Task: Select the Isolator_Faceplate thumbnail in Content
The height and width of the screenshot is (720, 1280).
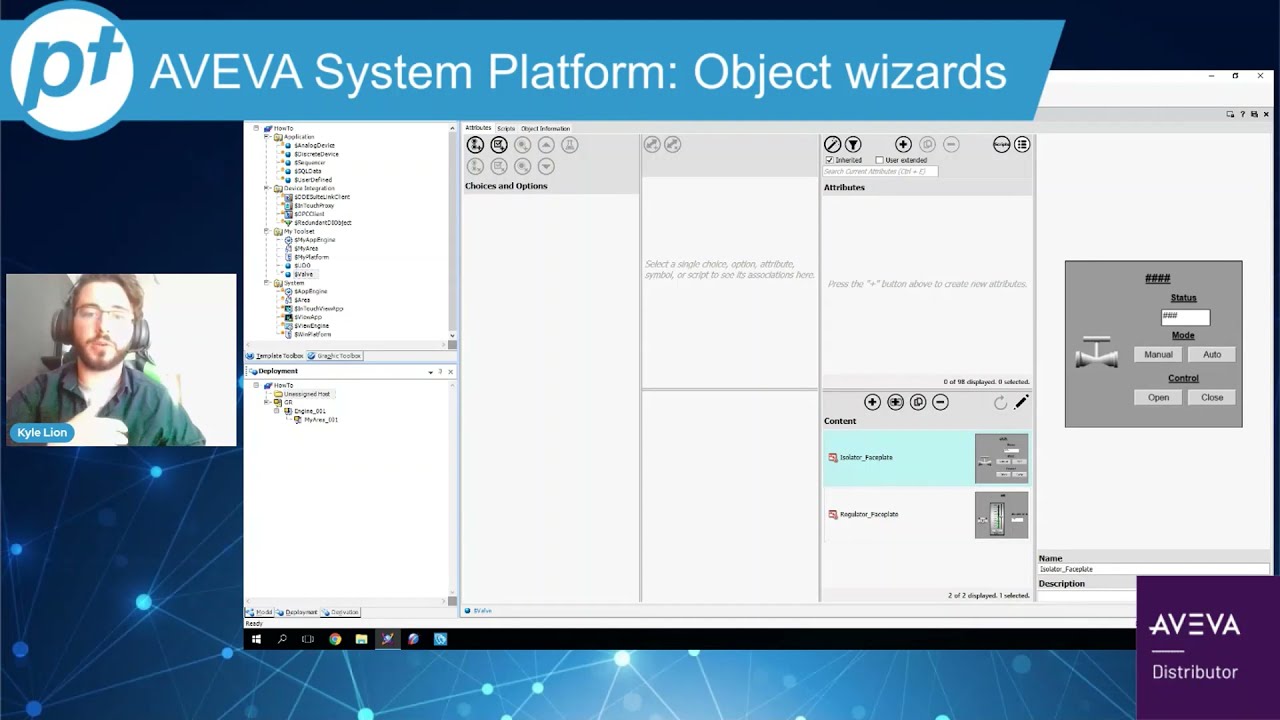Action: tap(1001, 458)
